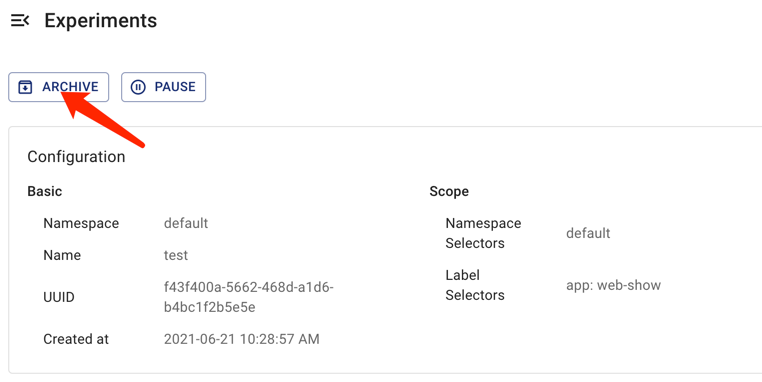Click the UUID field label
762x382 pixels.
[59, 297]
